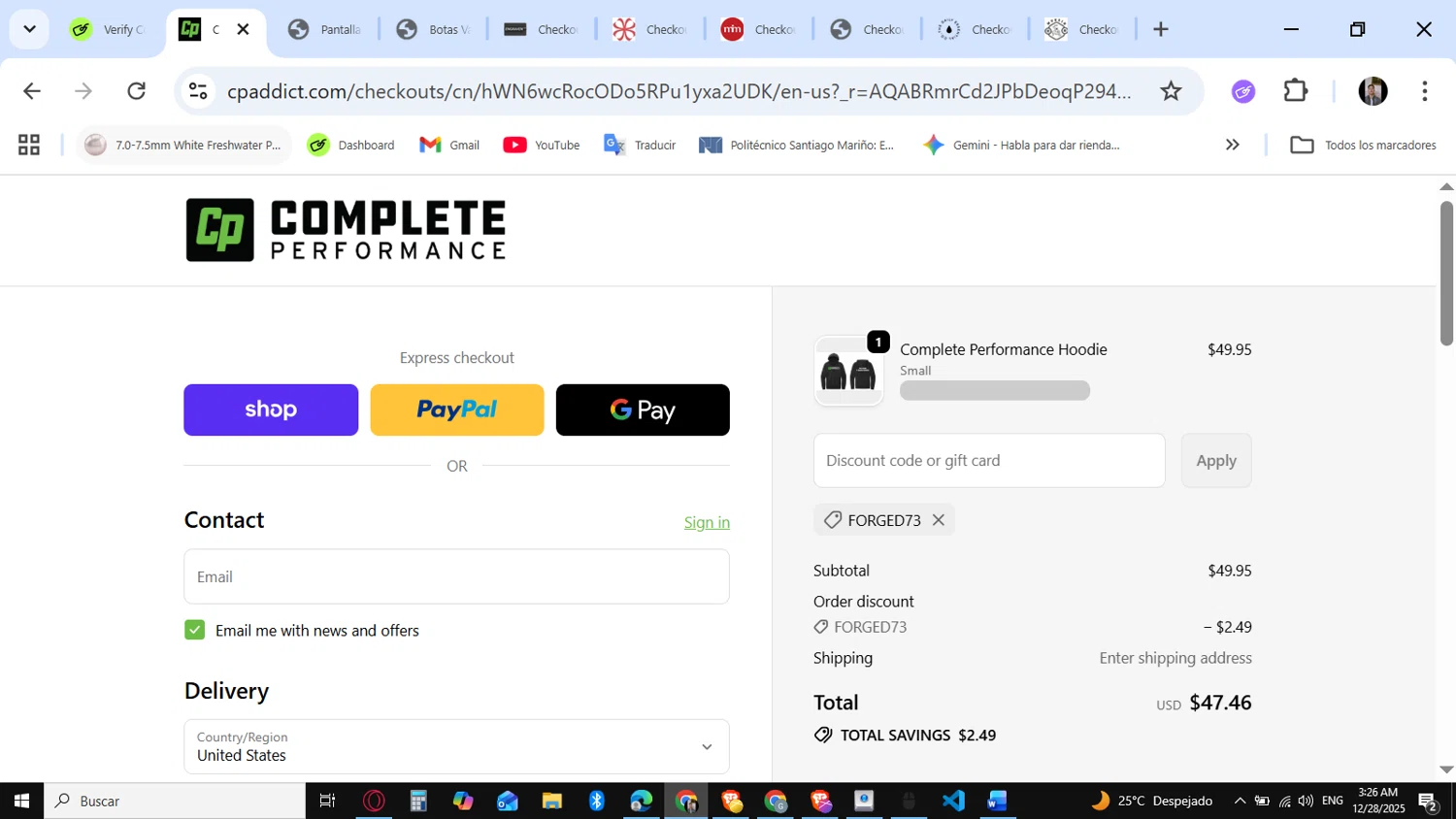
Task: Click the Sign in link
Action: 707,522
